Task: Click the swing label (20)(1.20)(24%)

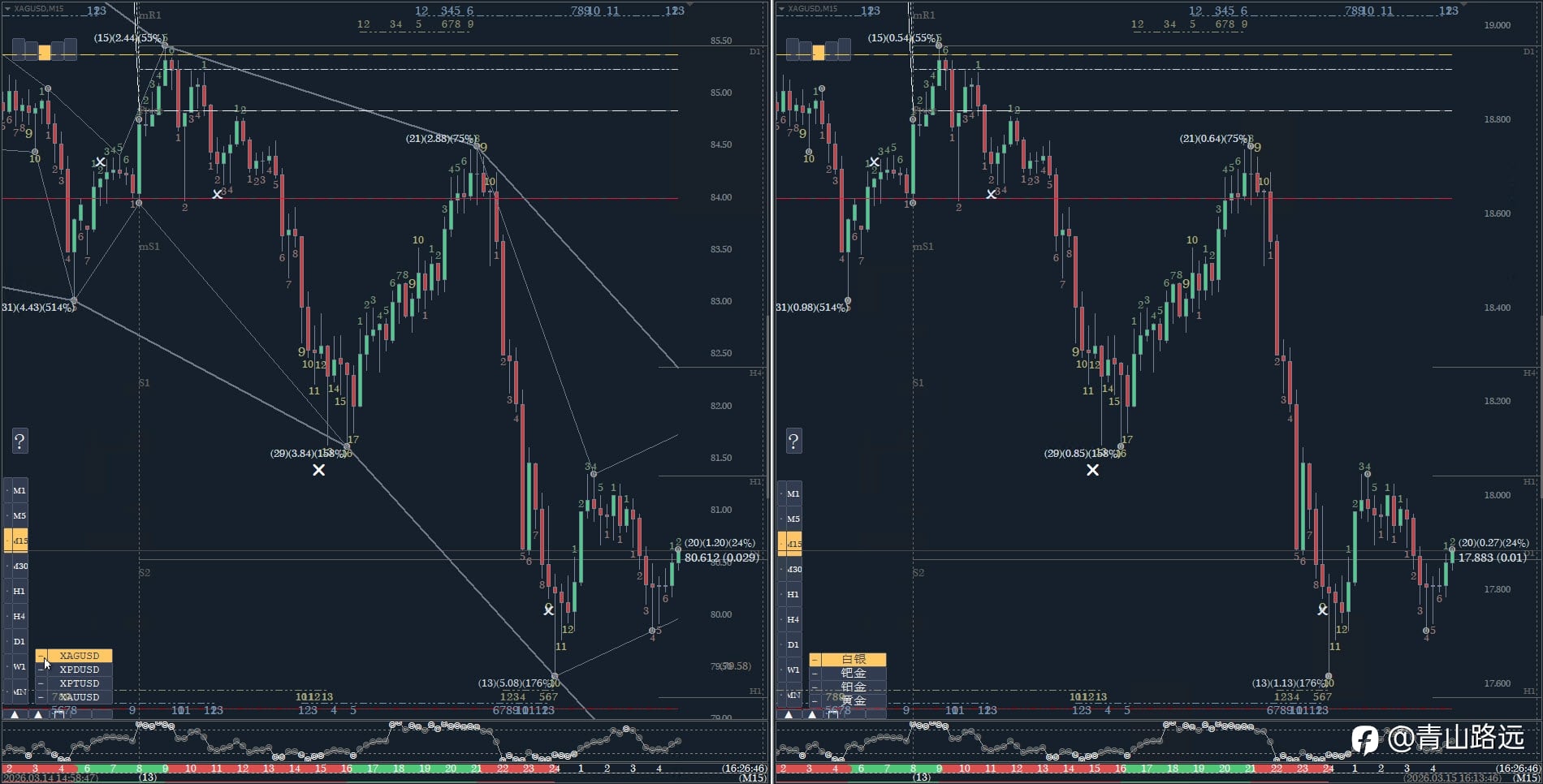Action: click(720, 543)
